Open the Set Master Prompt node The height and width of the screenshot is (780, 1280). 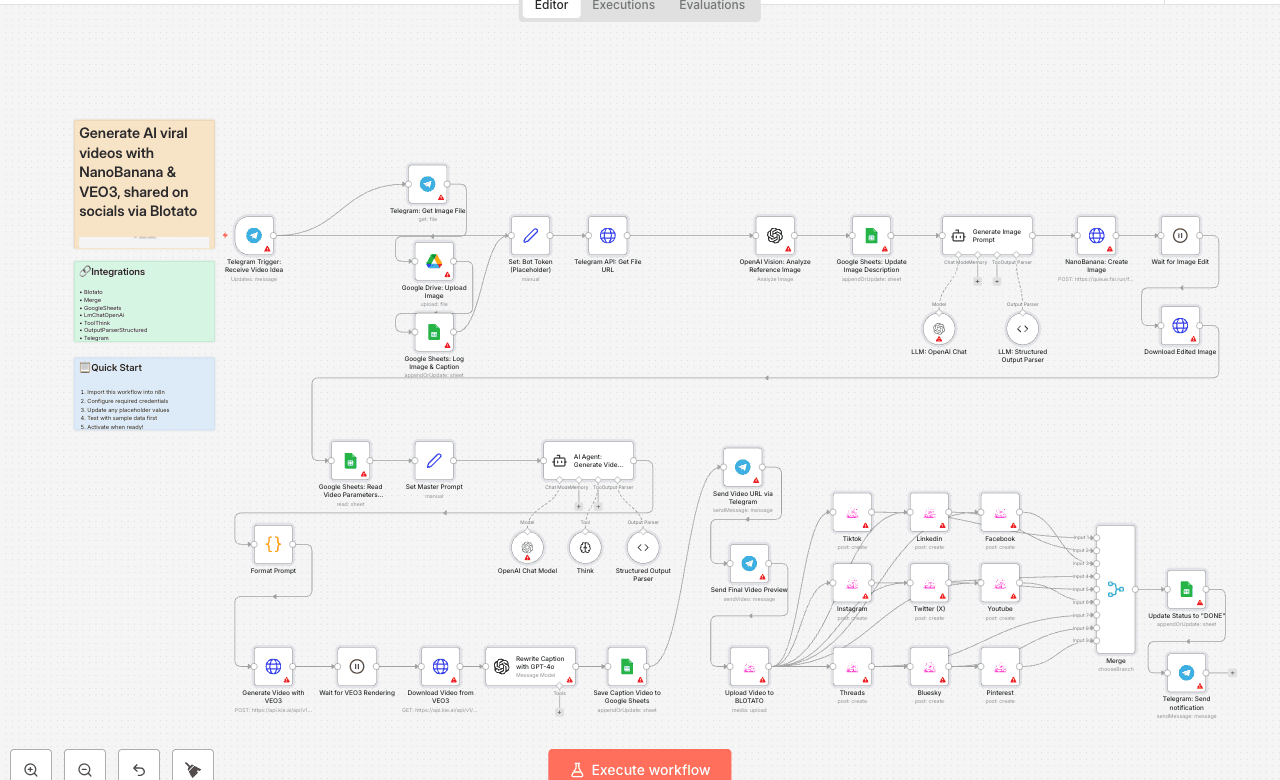pos(434,461)
